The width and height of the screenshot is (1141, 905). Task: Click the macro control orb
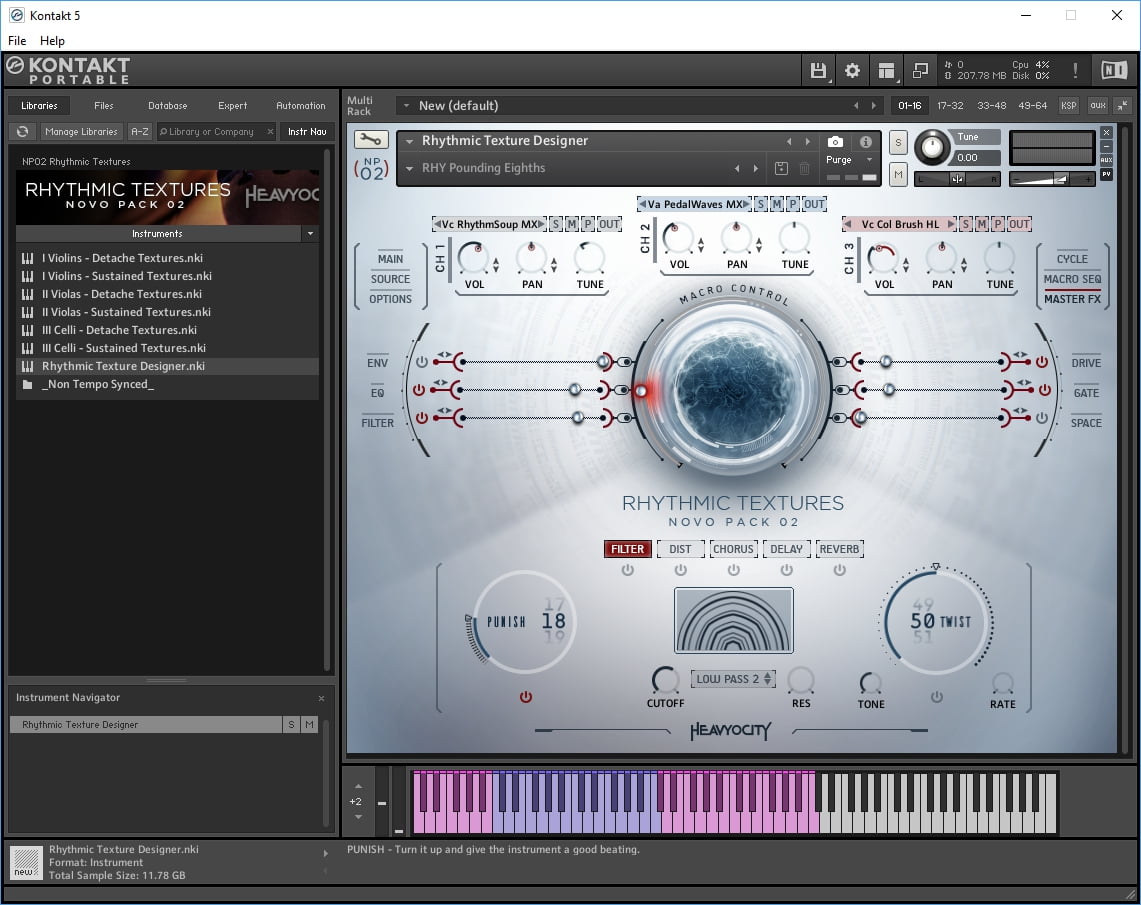(734, 390)
